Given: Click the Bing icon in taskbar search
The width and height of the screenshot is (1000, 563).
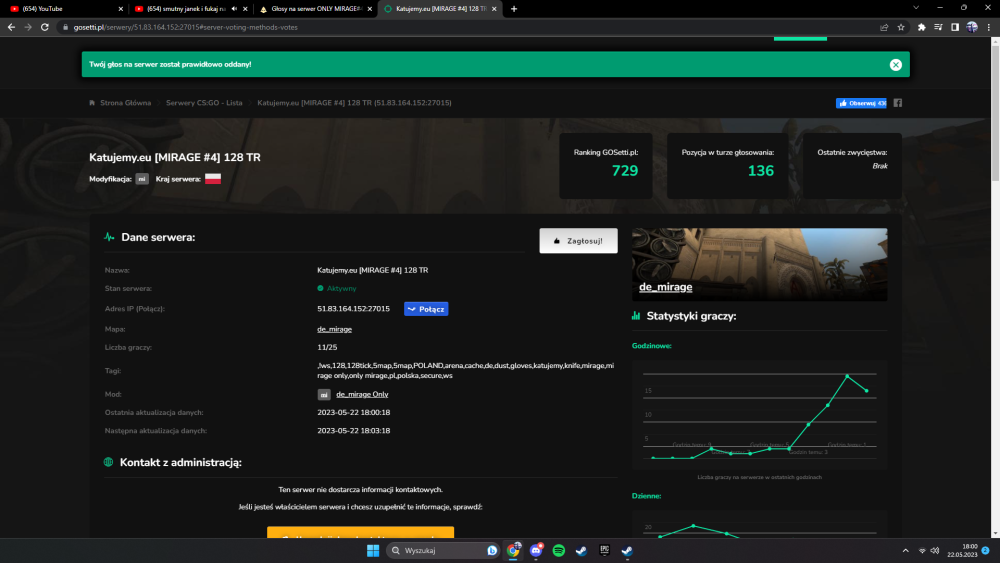Looking at the screenshot, I should (x=492, y=550).
